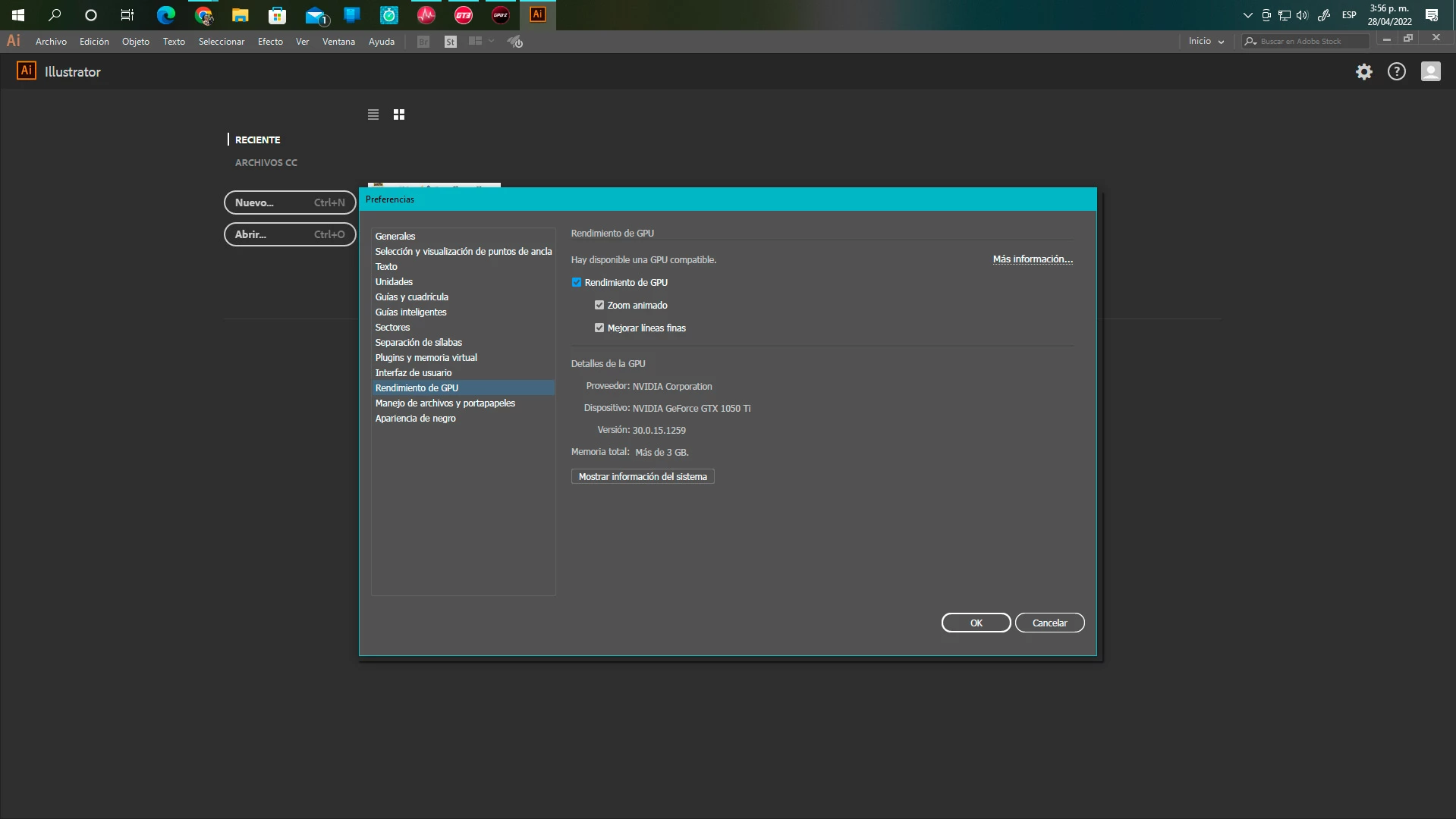The height and width of the screenshot is (819, 1456).
Task: Launch Google Chrome from taskbar
Action: point(203,14)
